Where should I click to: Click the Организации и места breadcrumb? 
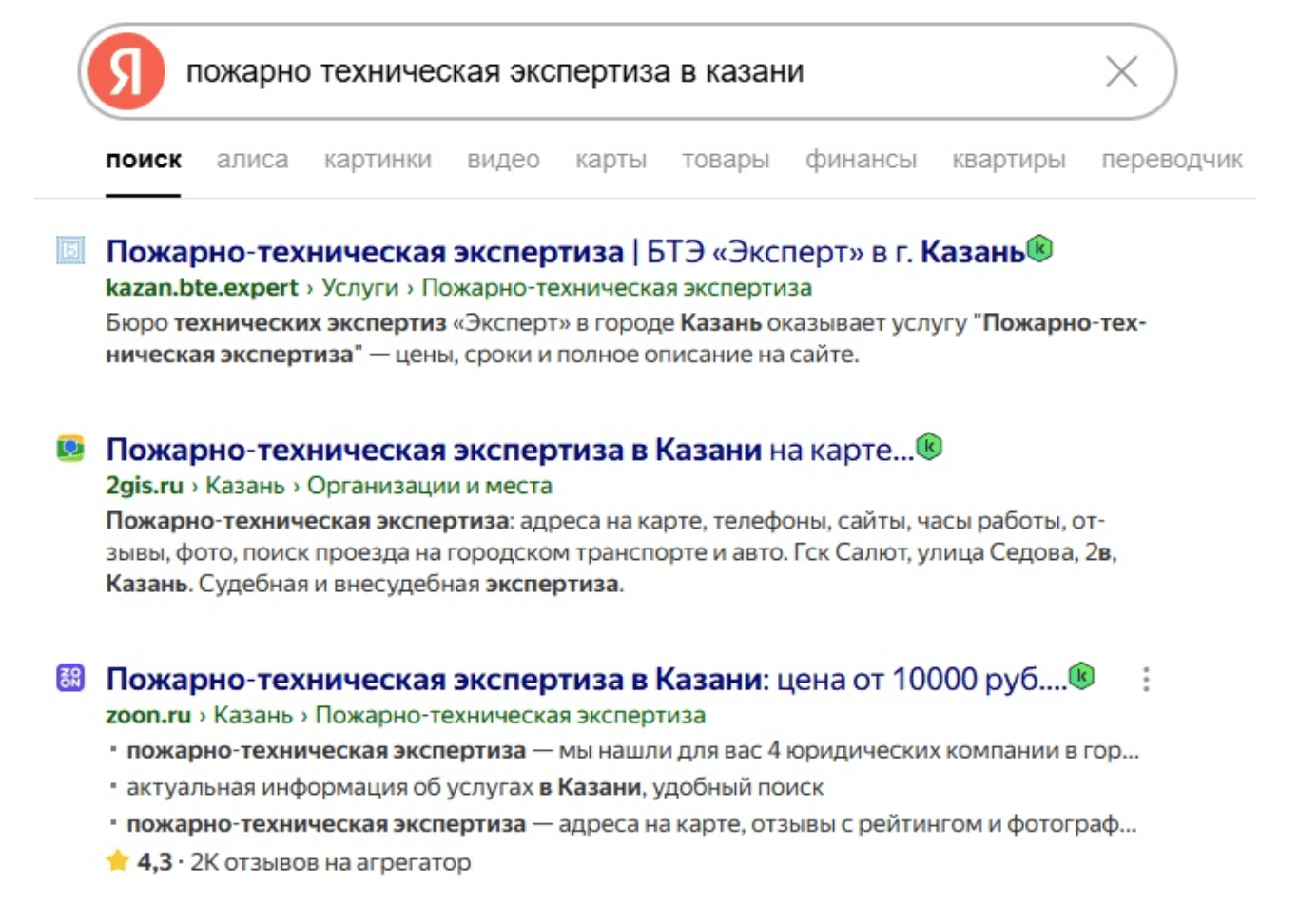tap(429, 486)
